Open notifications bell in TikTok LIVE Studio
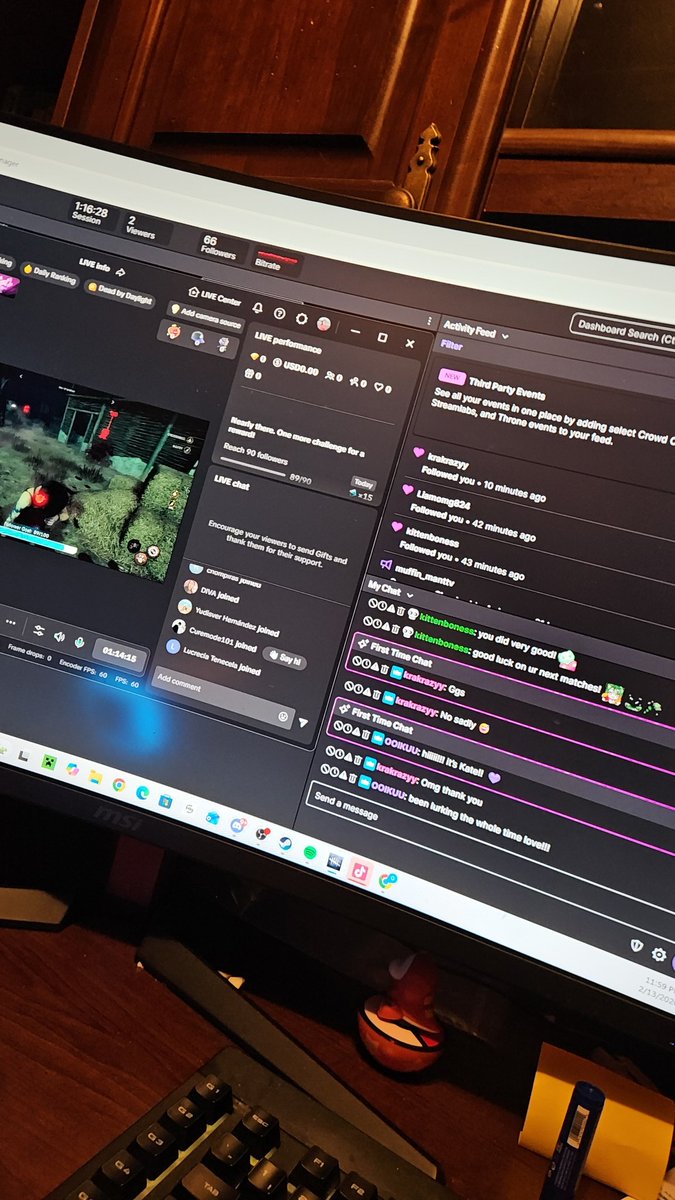The width and height of the screenshot is (675, 1200). coord(257,309)
